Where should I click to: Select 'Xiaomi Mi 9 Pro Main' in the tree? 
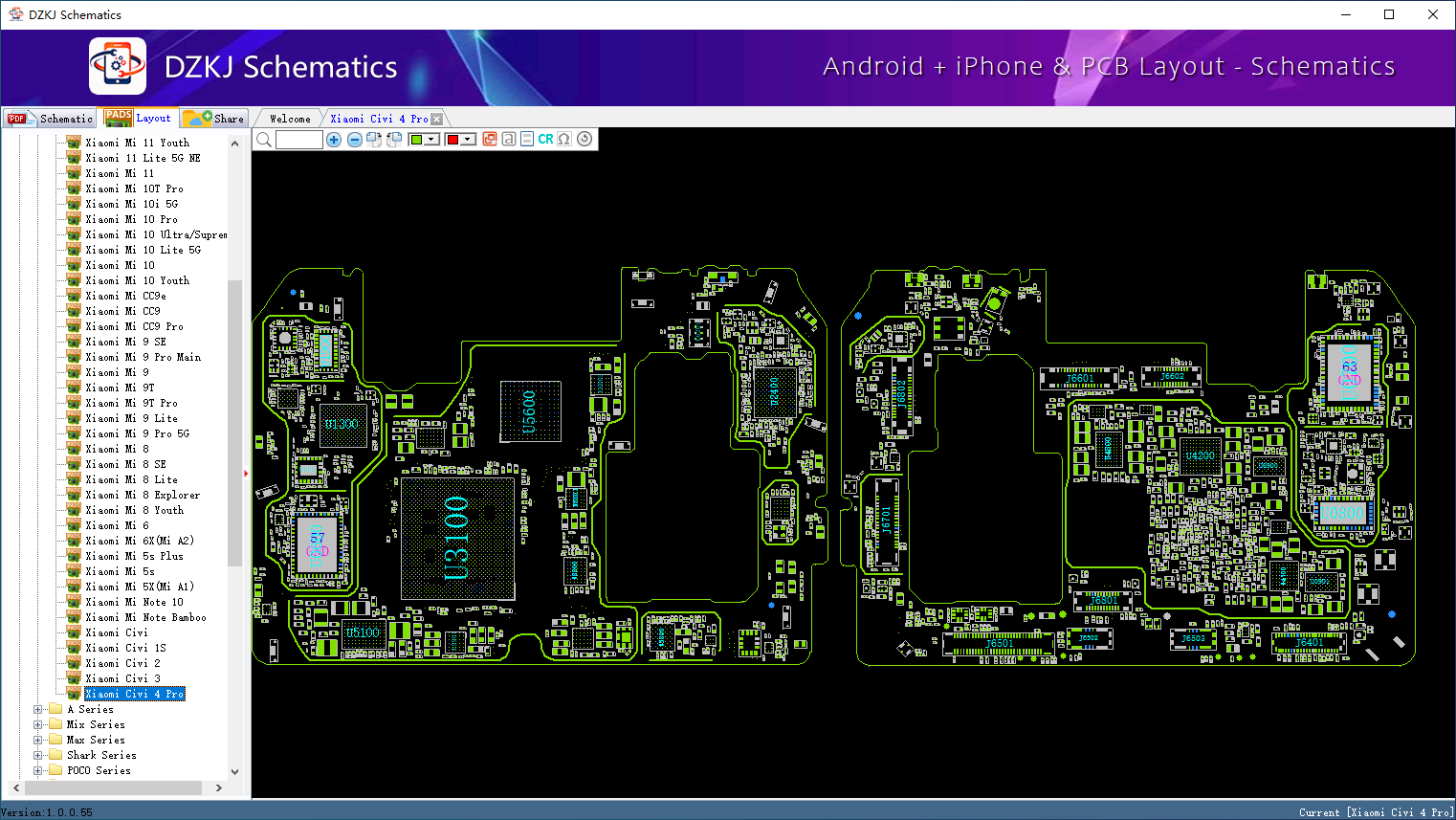143,357
